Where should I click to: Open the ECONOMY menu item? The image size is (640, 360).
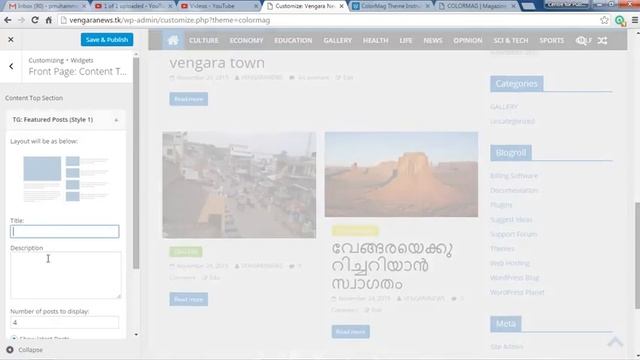246,40
